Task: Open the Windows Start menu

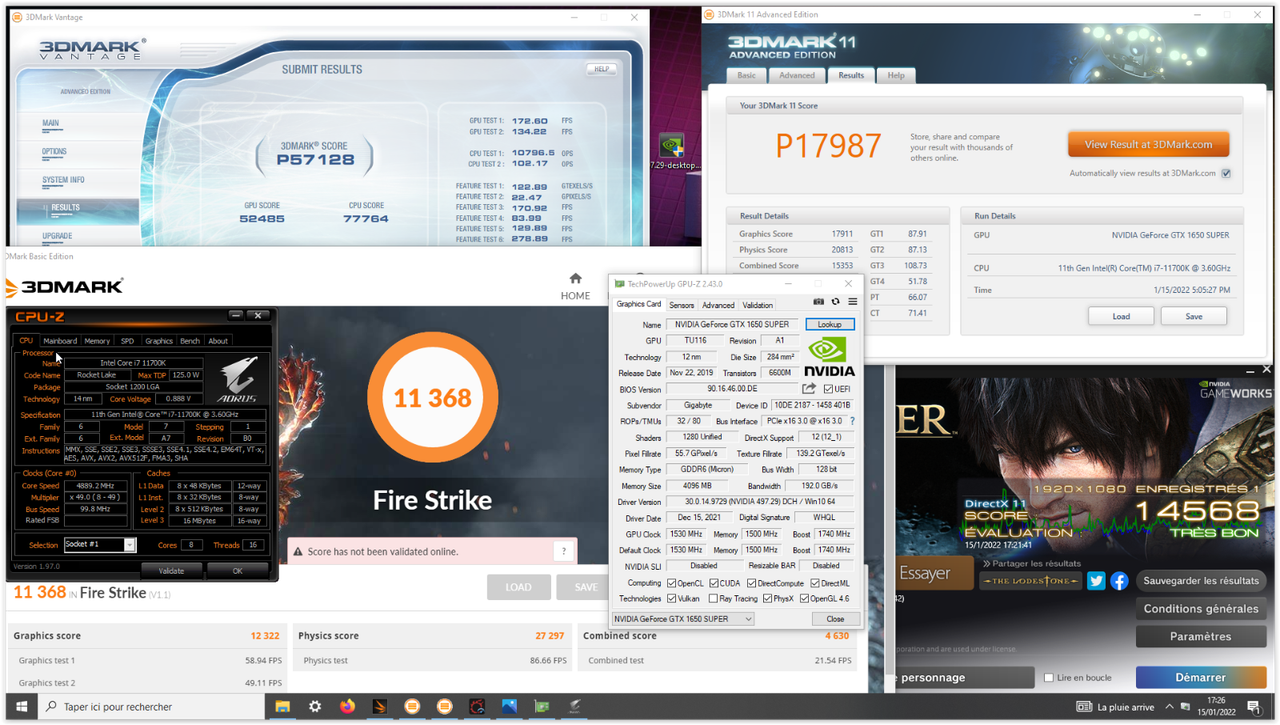Action: point(20,707)
